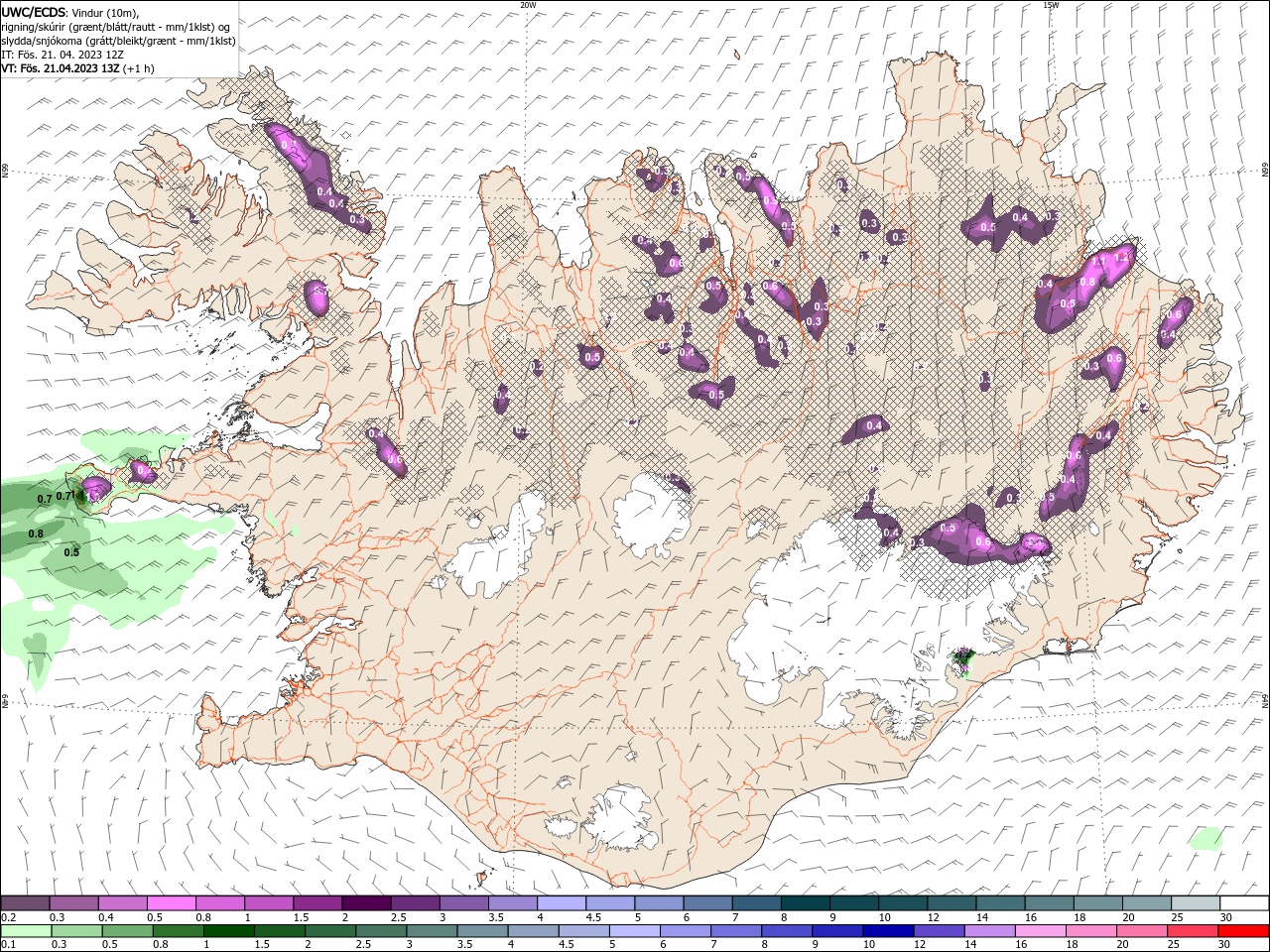Pick the snow legend swatch between 4 and 4.5
Screen dimensions: 1270x952
coord(561,903)
